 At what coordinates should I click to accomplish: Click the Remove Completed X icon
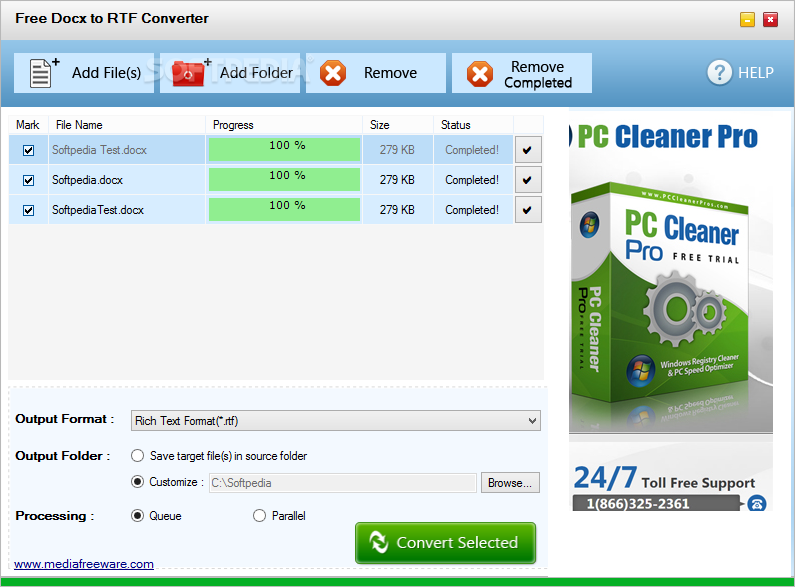click(x=480, y=74)
